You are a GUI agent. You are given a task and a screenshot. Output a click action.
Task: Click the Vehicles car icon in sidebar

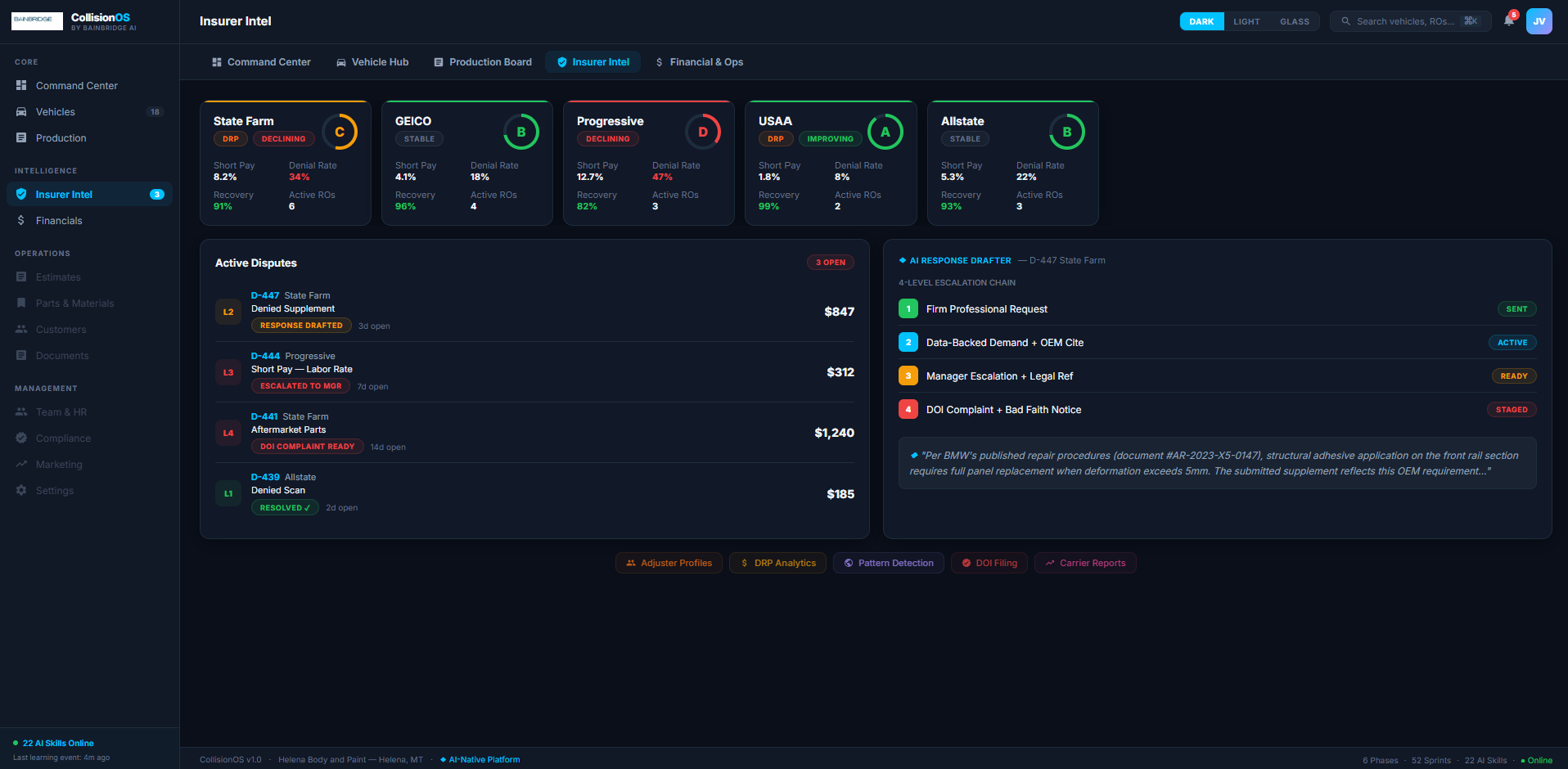point(21,111)
